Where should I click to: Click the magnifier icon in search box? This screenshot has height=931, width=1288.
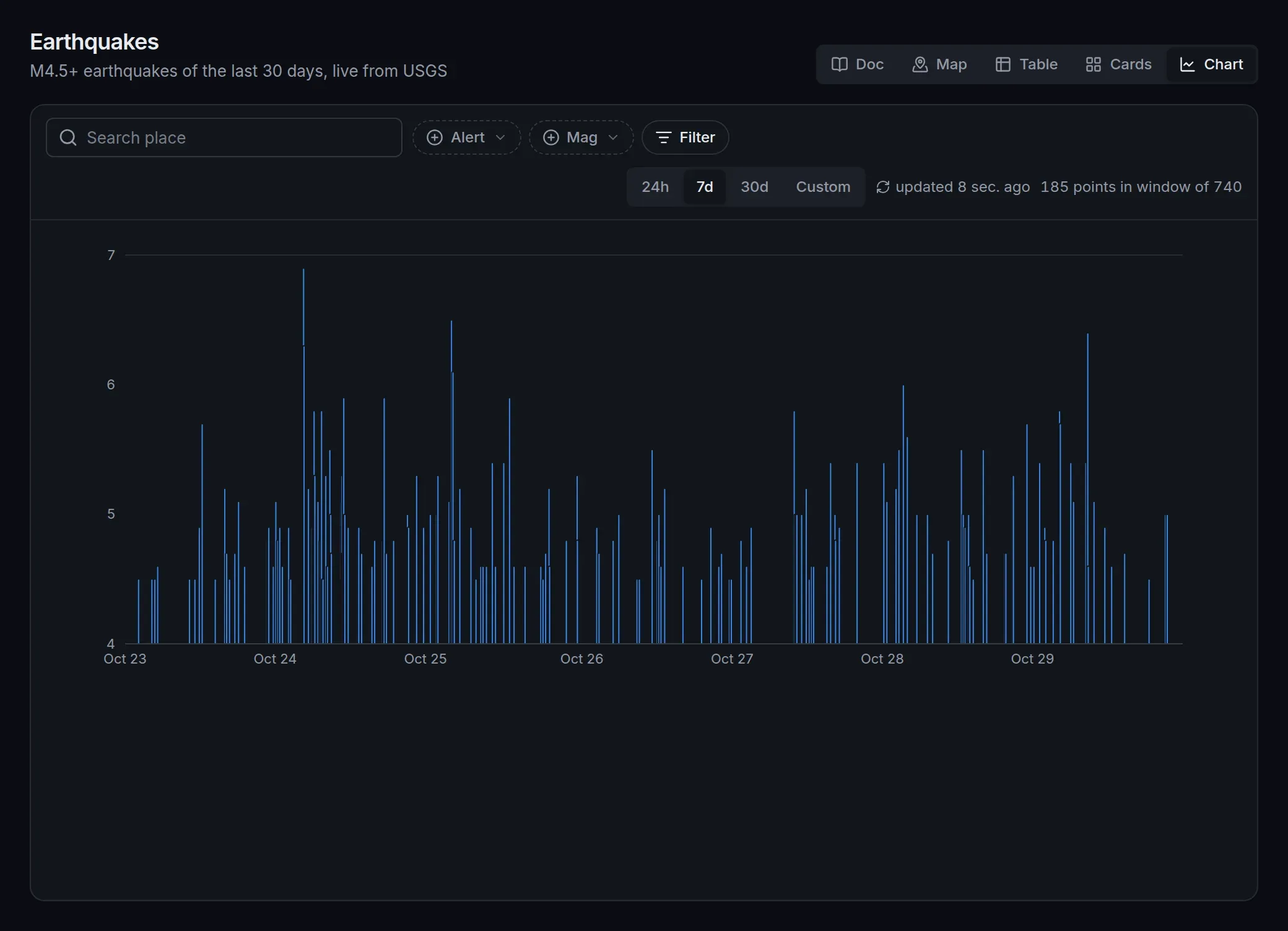pos(68,137)
